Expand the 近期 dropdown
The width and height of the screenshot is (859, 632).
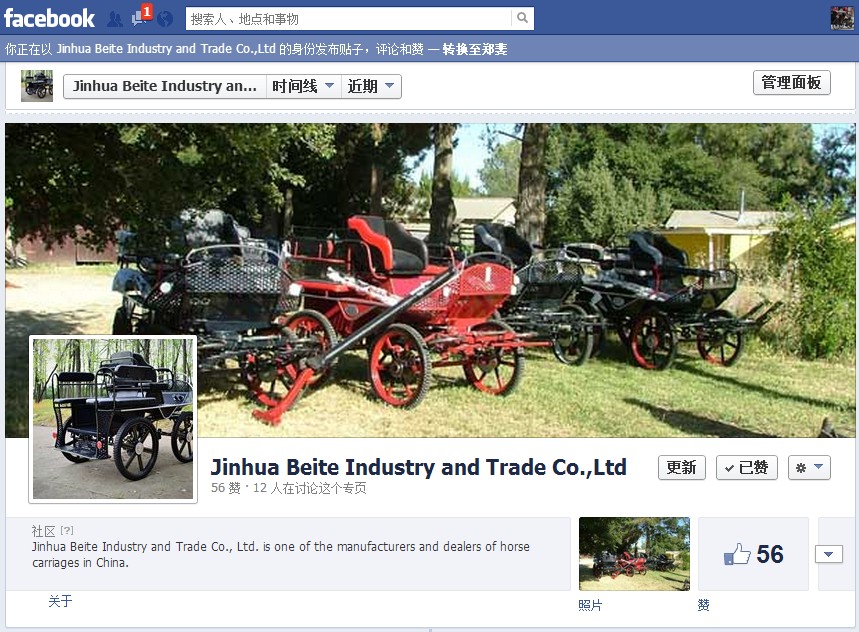(x=371, y=86)
